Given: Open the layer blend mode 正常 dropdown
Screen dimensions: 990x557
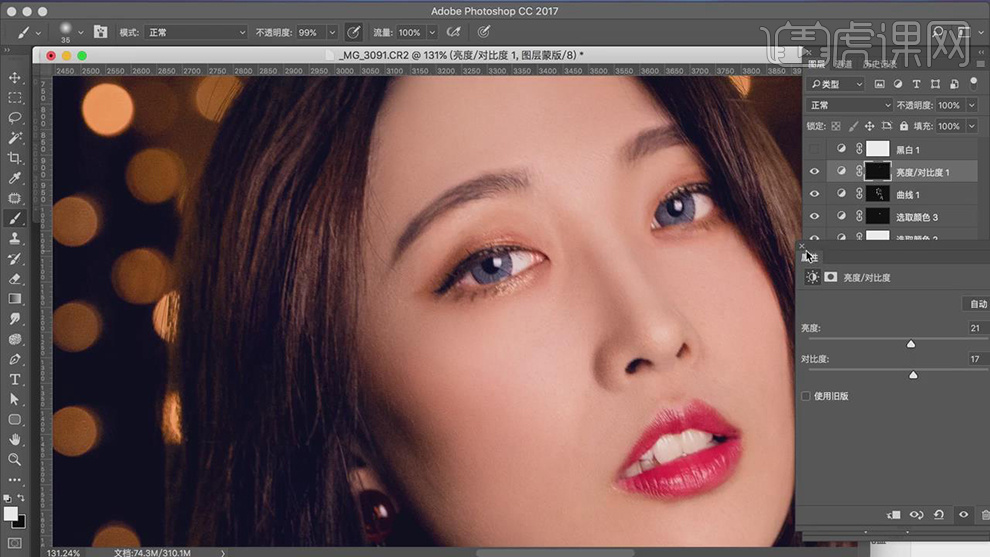Looking at the screenshot, I should 850,105.
